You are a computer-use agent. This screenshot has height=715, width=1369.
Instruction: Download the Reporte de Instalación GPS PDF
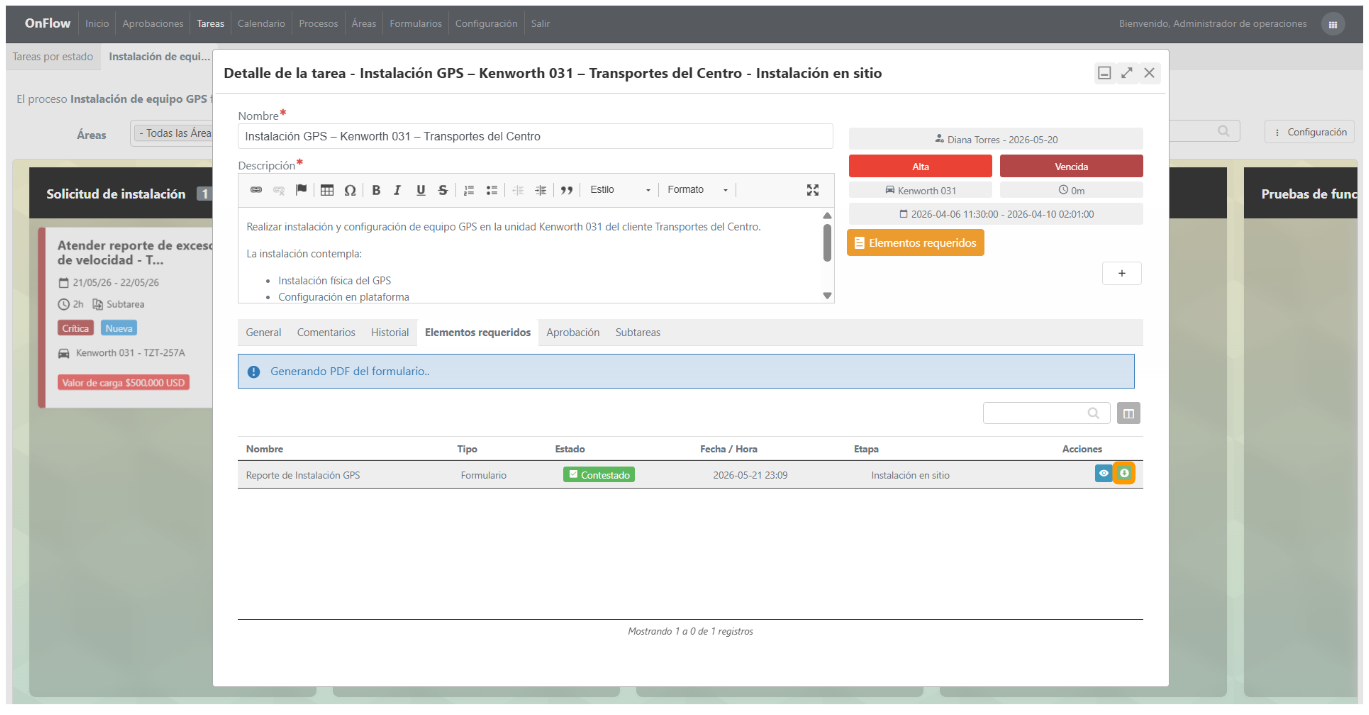(x=1124, y=474)
